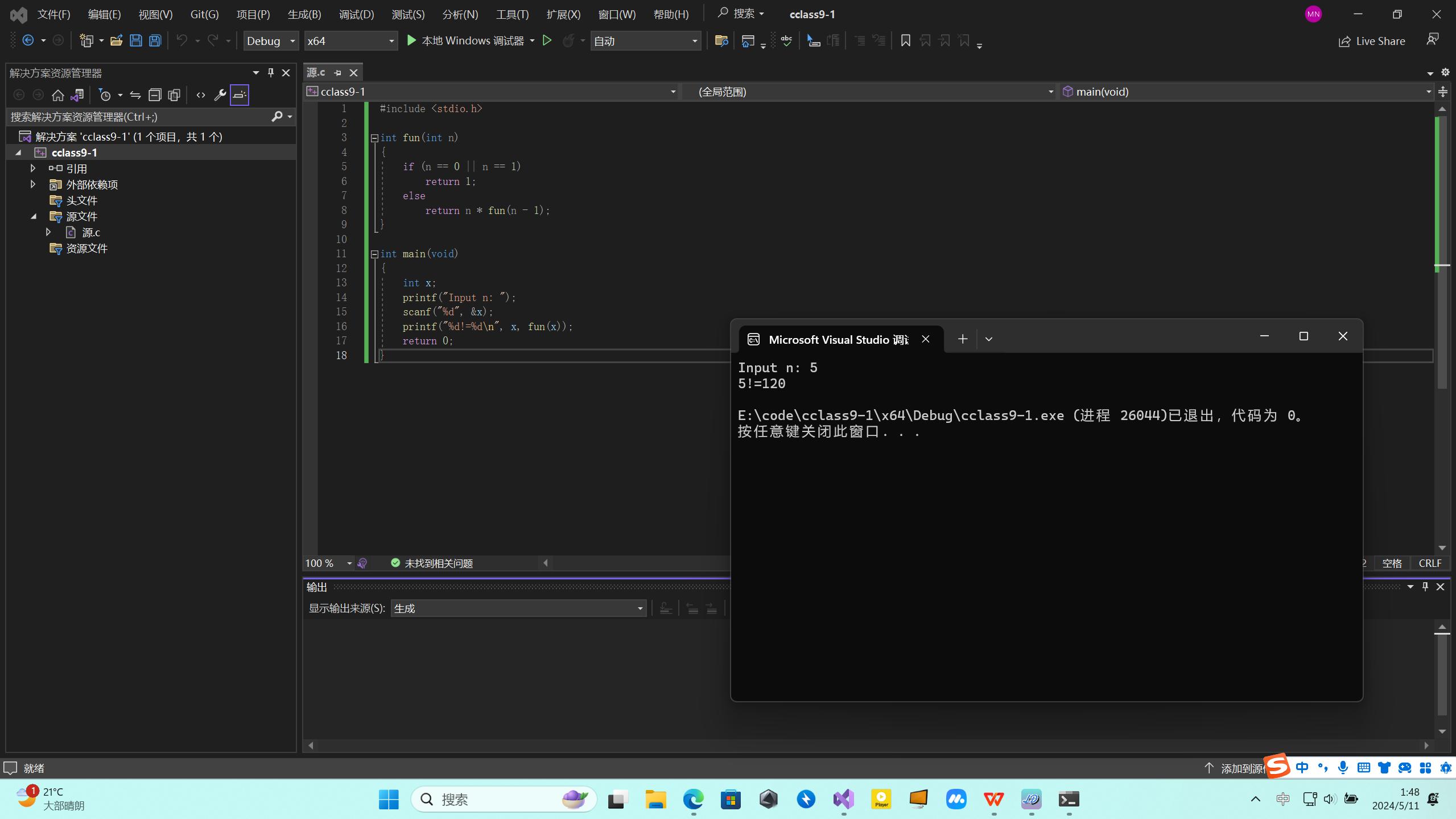This screenshot has width=1456, height=819.
Task: Toggle auto-hide pin on Solution Explorer
Action: pyautogui.click(x=271, y=72)
